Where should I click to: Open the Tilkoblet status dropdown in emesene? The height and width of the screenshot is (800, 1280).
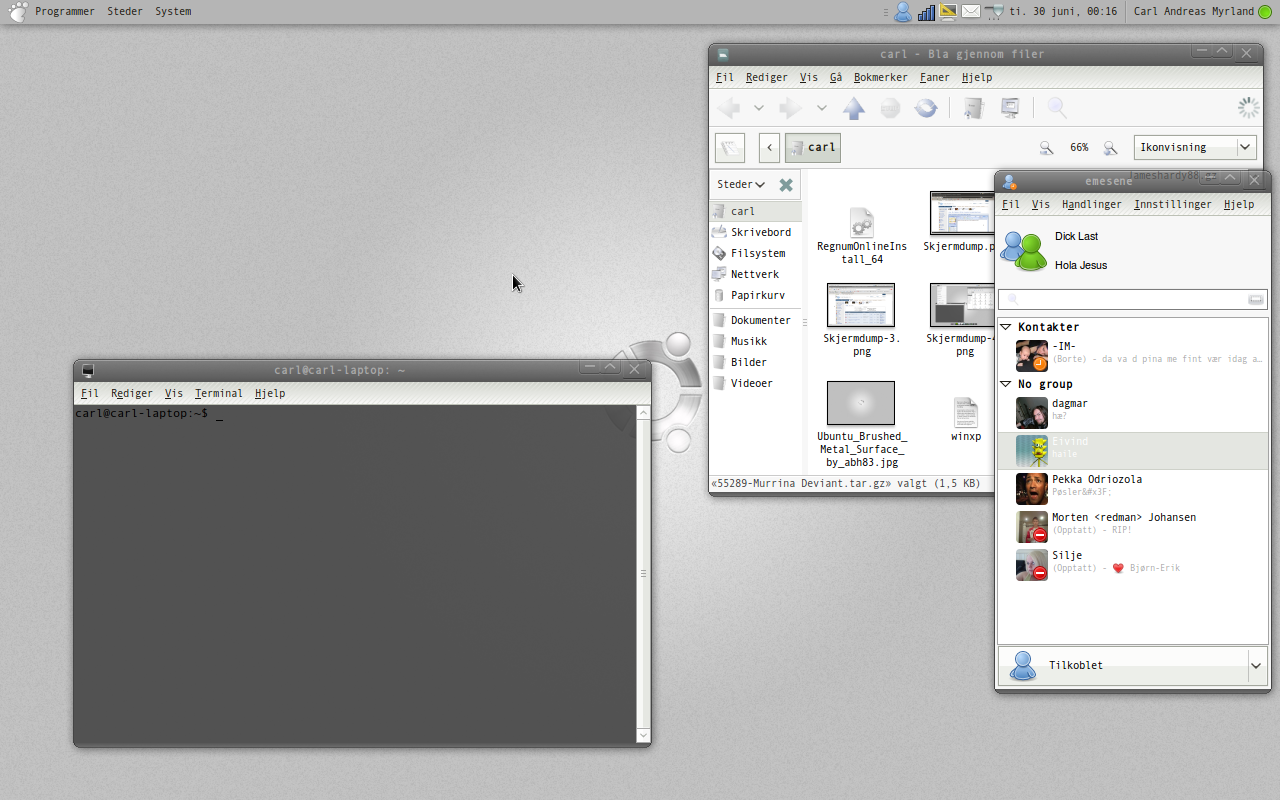coord(1133,665)
